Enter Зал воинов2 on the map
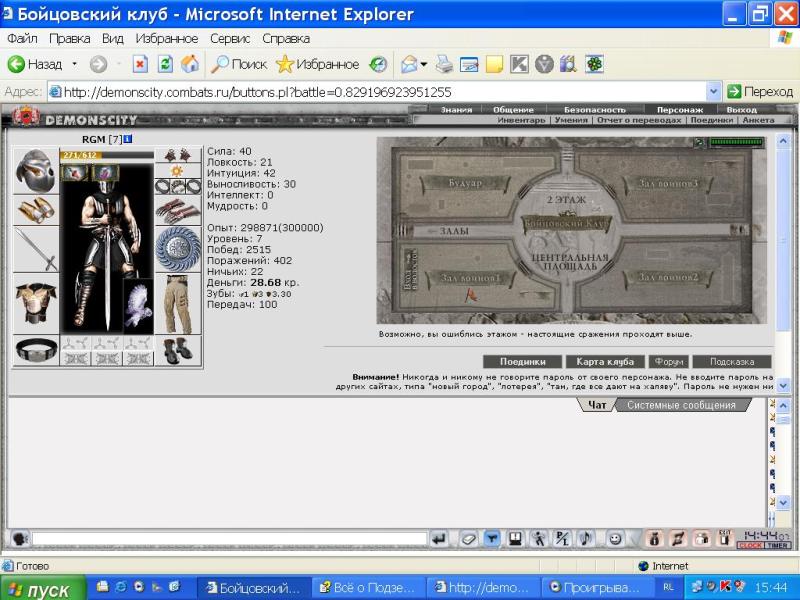800x600 pixels. tap(667, 278)
